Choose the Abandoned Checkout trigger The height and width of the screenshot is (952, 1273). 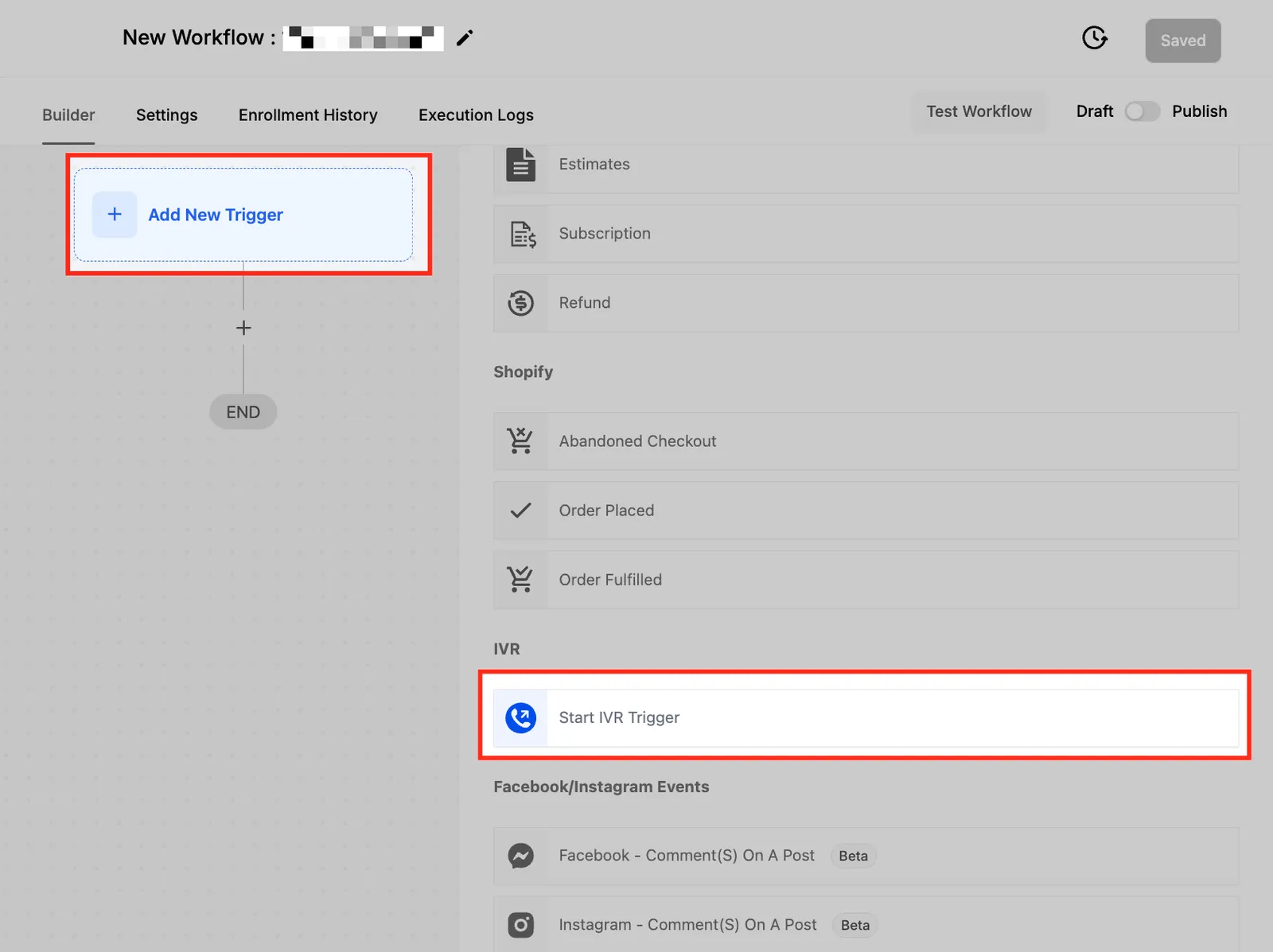(866, 441)
